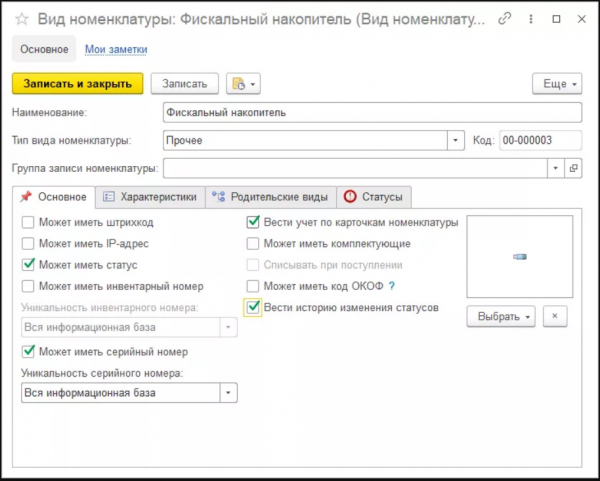The width and height of the screenshot is (600, 481).
Task: Open the three-dot window menu
Action: (531, 19)
